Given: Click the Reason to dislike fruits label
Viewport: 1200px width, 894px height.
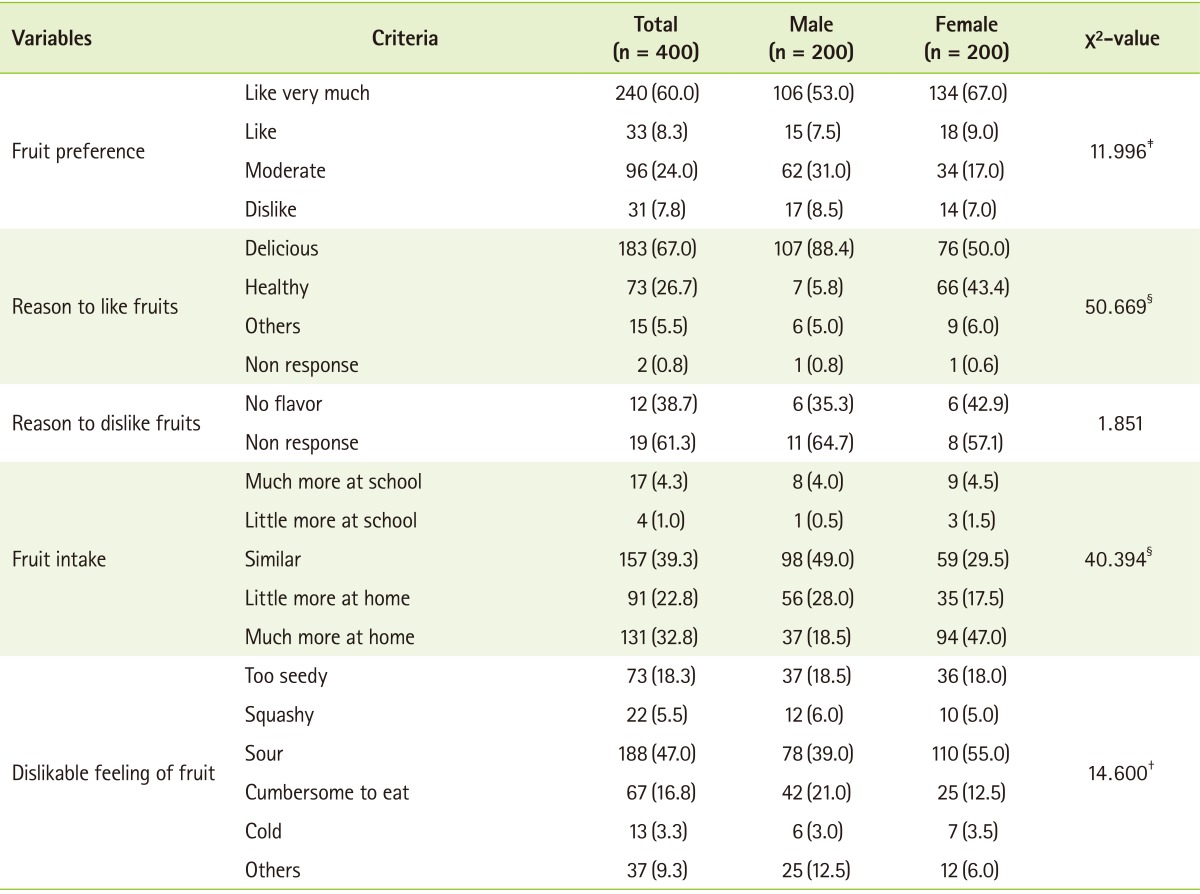Looking at the screenshot, I should [106, 423].
